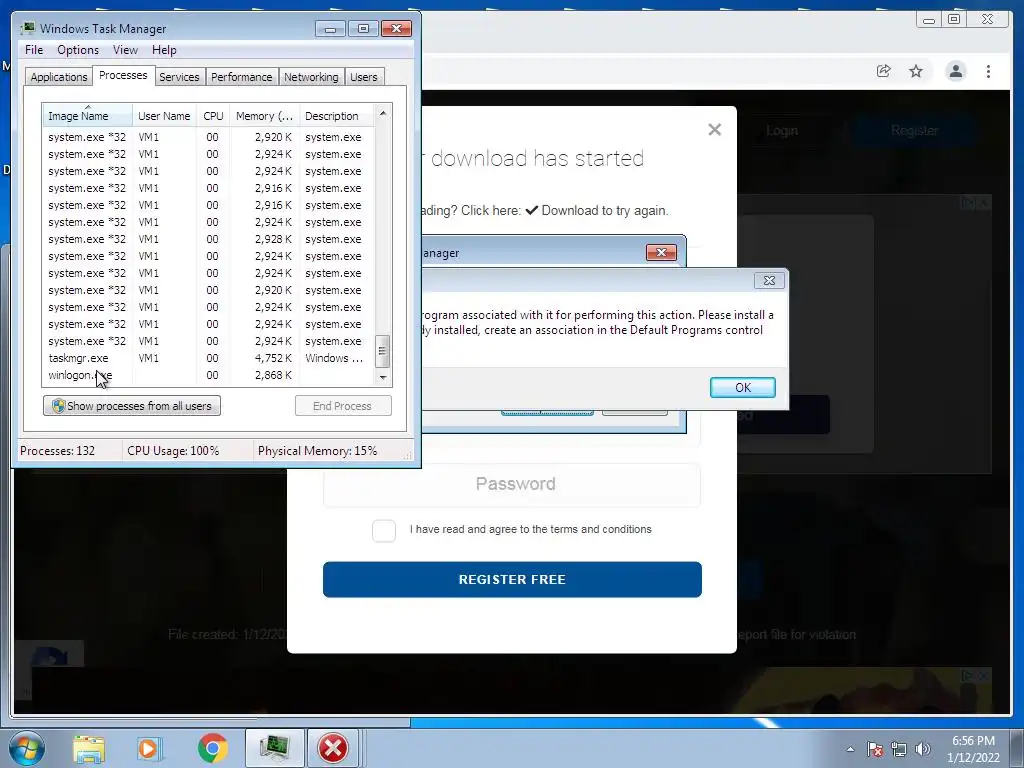Close the error message dialog

(769, 280)
